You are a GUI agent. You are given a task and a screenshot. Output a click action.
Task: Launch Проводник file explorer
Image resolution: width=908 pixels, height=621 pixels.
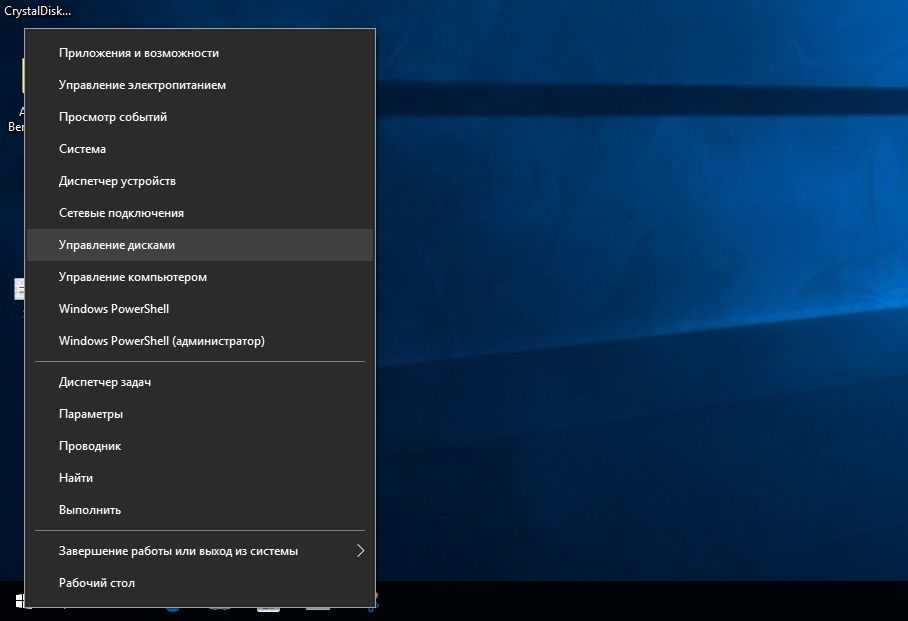coord(90,446)
